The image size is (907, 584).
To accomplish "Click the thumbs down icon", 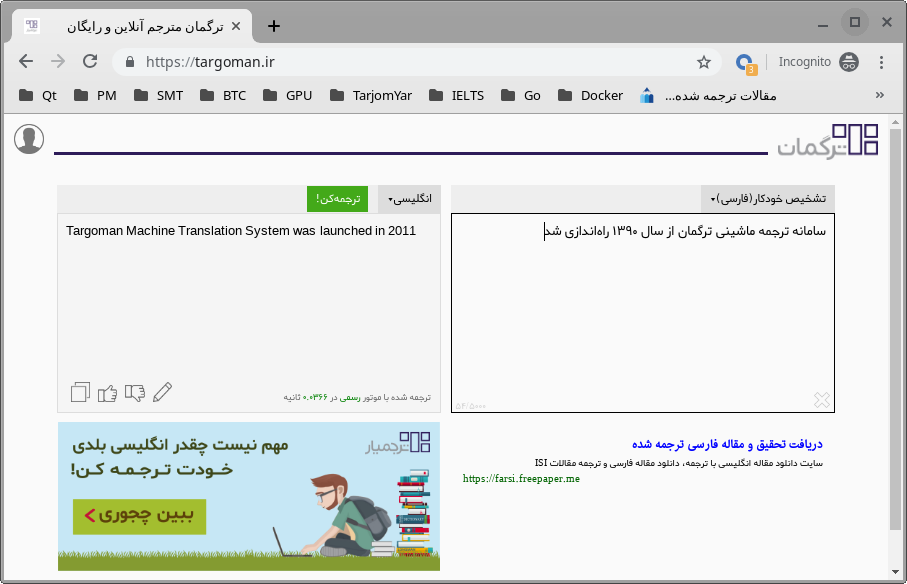I will [135, 393].
